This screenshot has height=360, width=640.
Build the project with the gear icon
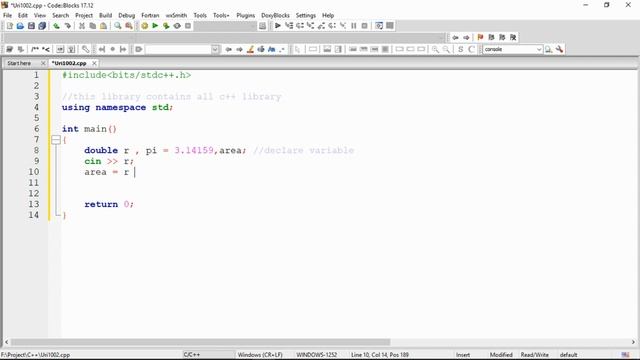click(x=144, y=26)
